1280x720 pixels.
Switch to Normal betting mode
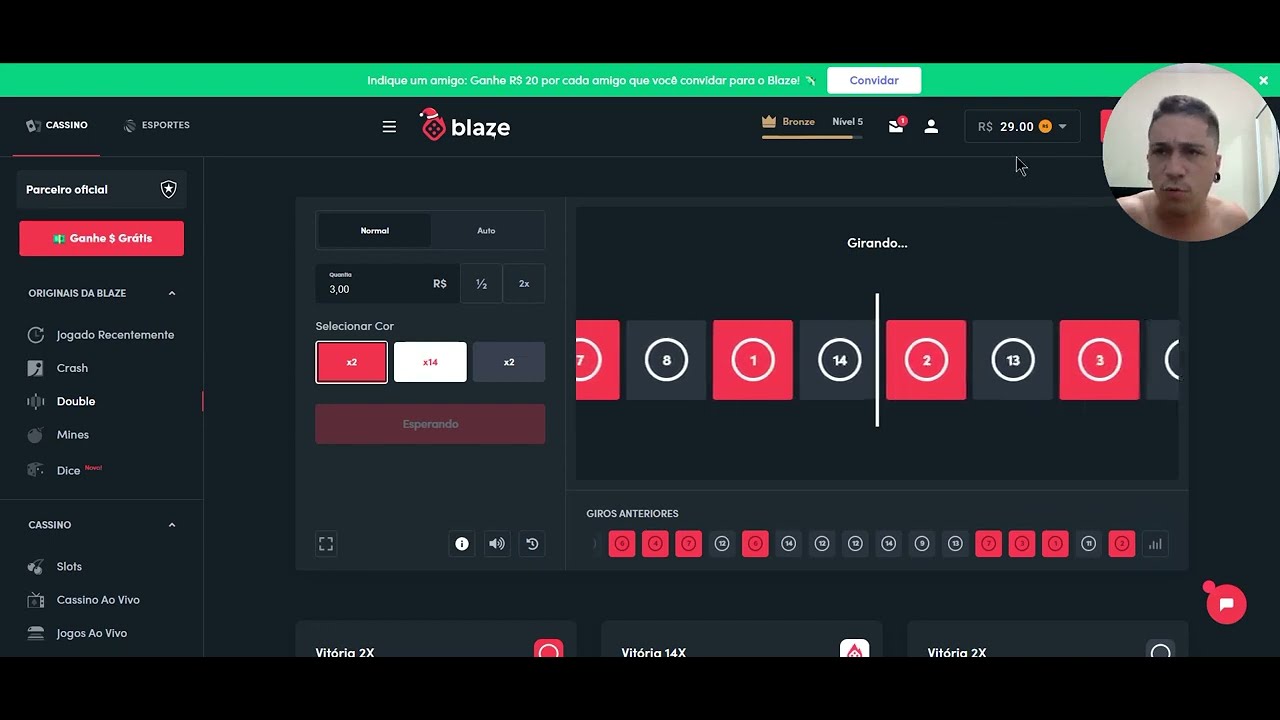[375, 230]
